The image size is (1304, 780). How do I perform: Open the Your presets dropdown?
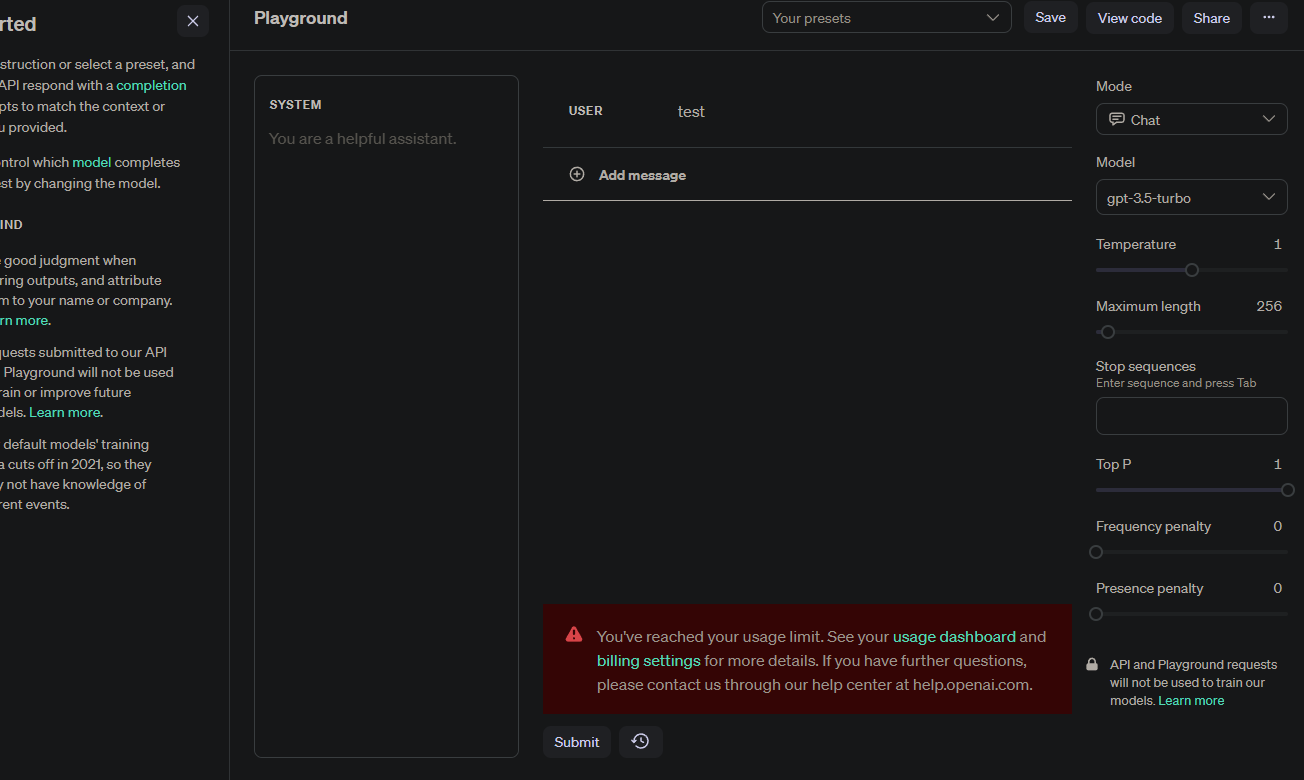coord(886,17)
